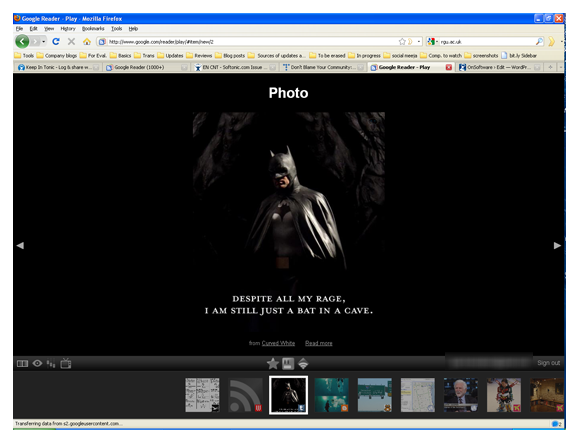Switch to the Keep In Tonic tab
The image size is (587, 446).
pyautogui.click(x=58, y=67)
